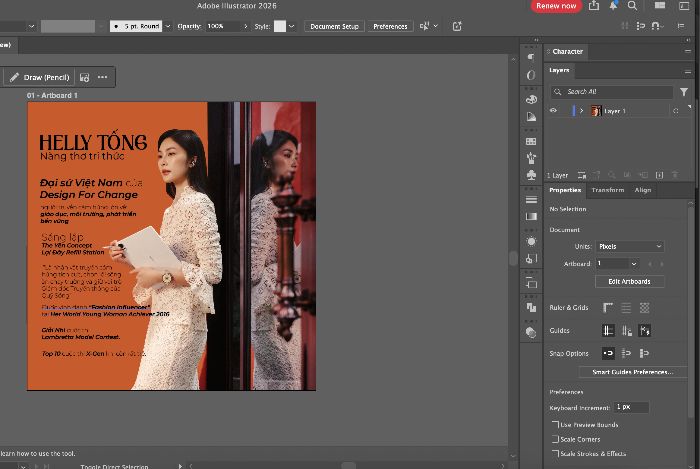Open the Style dropdown arrow
This screenshot has width=700, height=469.
click(292, 26)
